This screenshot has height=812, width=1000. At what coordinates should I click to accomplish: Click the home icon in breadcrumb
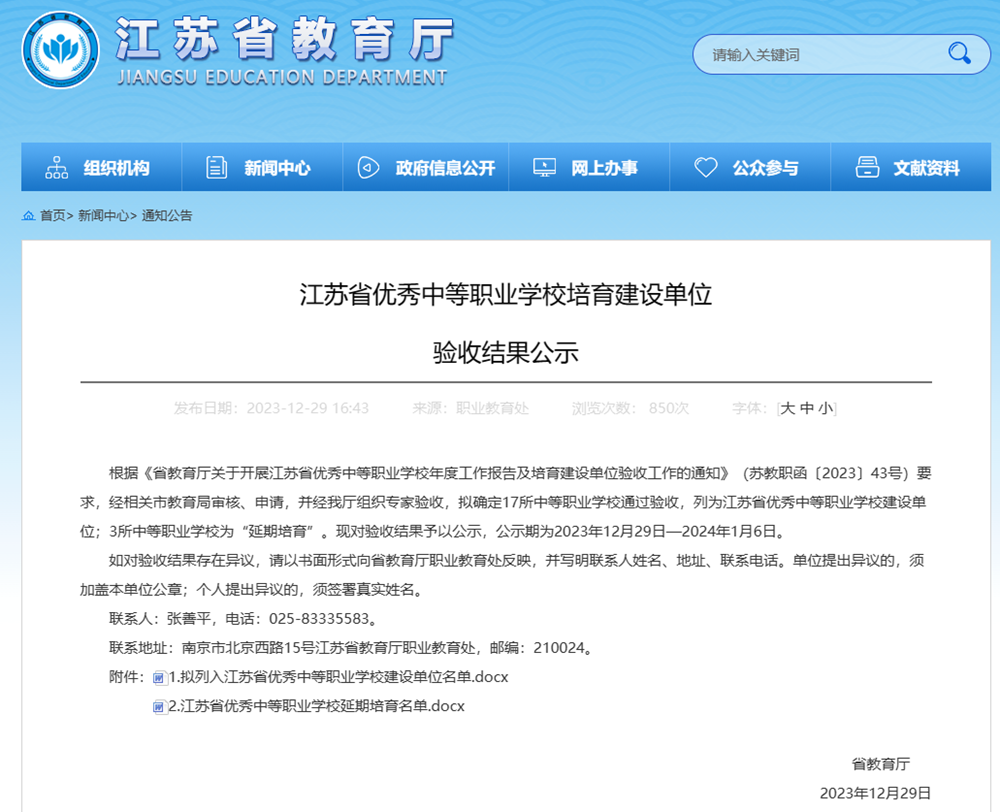(29, 216)
